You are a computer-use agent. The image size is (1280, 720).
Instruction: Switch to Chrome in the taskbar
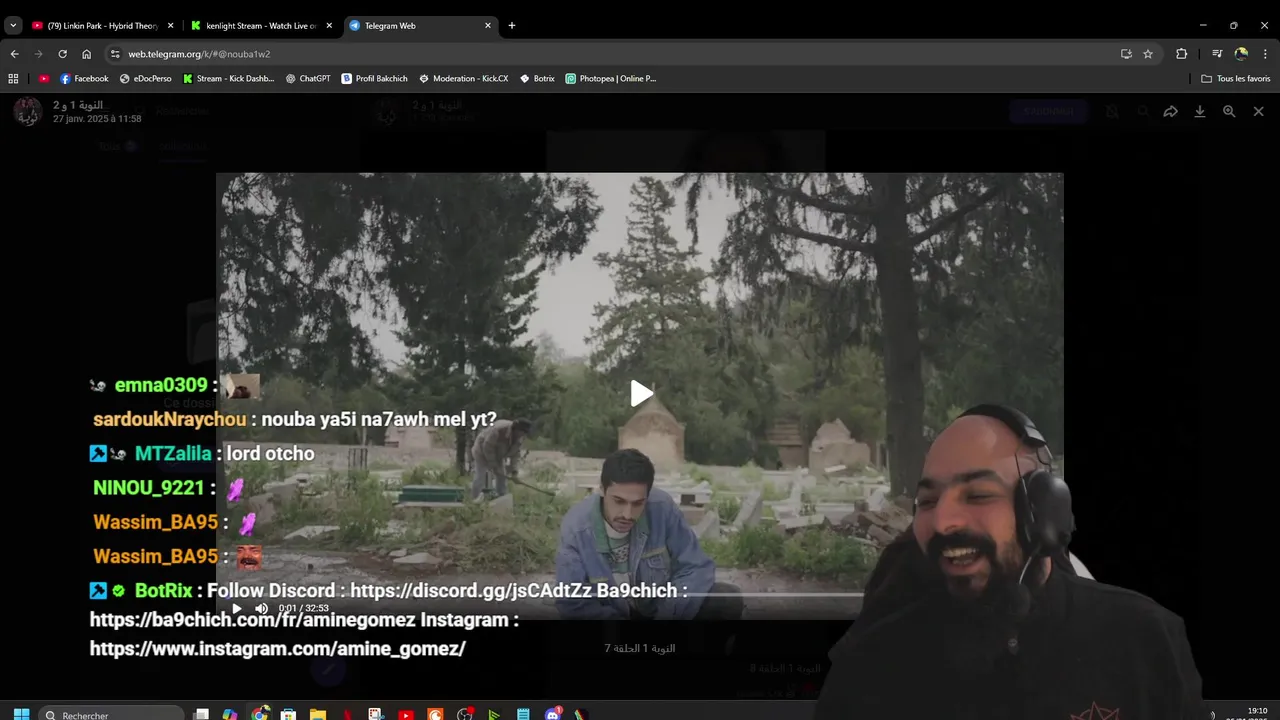(260, 715)
